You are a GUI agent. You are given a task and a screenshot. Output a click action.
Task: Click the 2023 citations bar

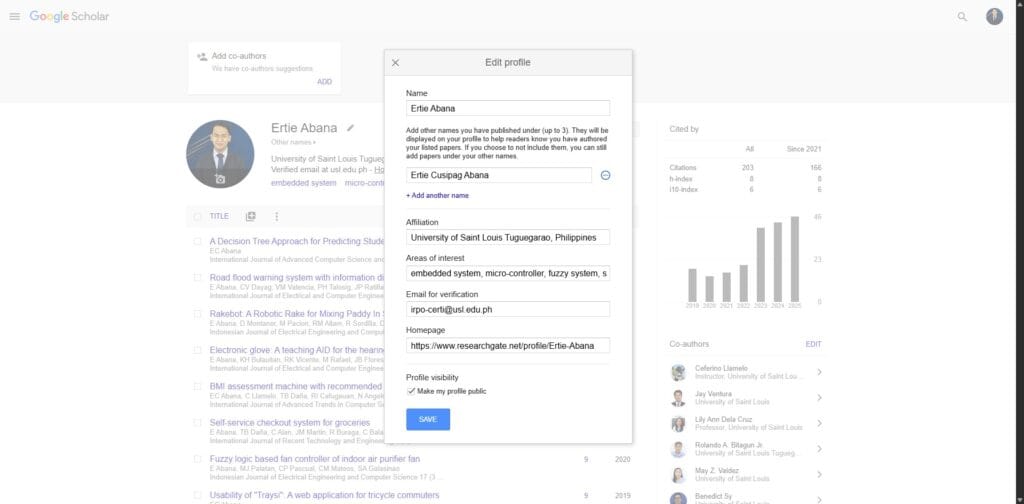click(x=761, y=264)
